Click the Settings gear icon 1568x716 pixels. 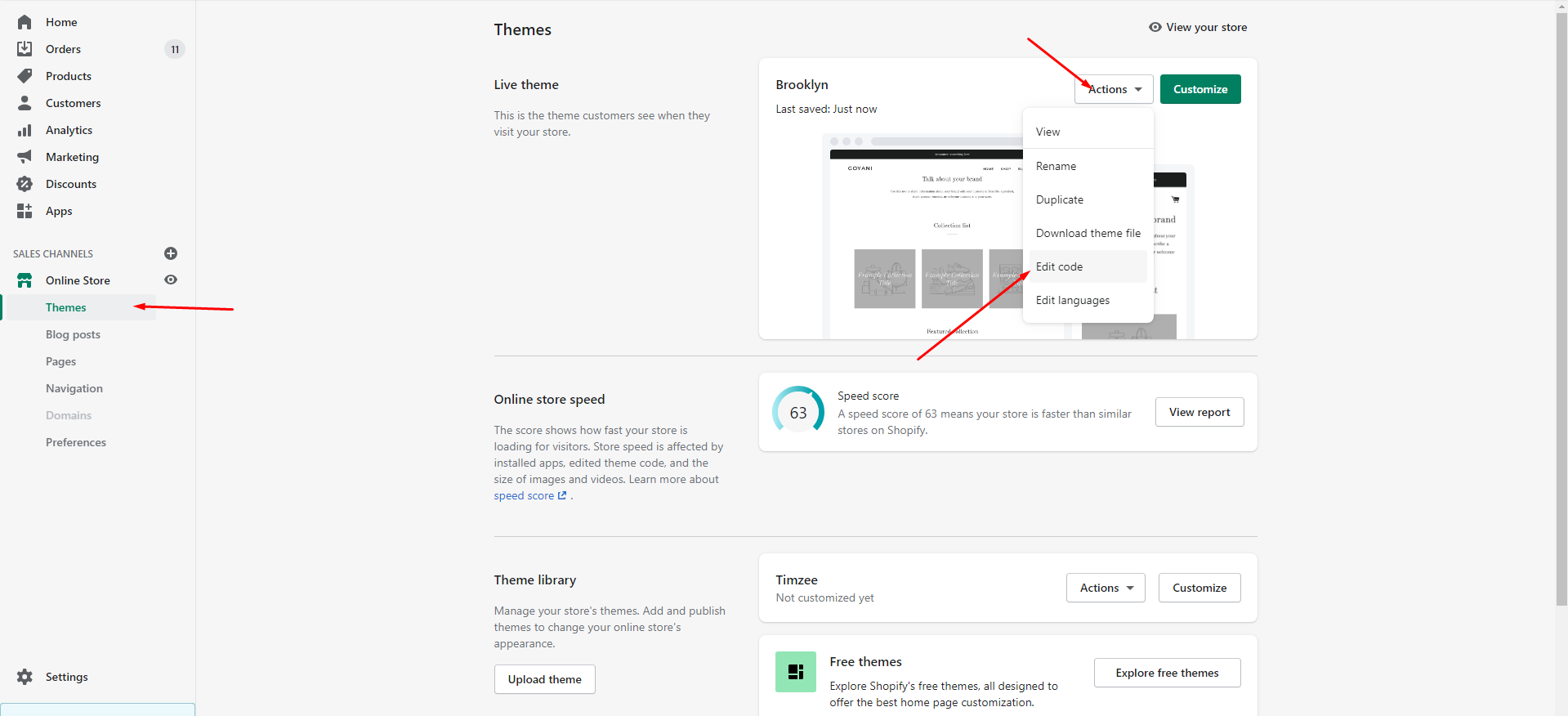25,677
